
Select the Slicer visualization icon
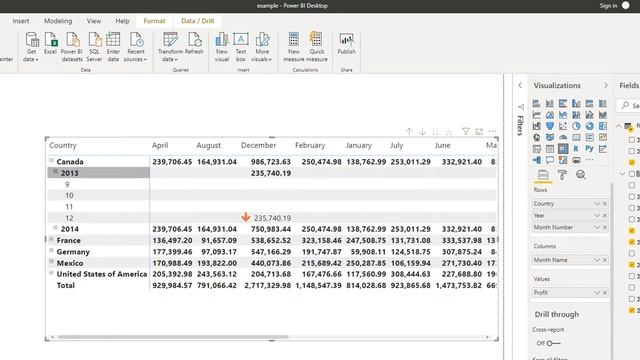(536, 149)
